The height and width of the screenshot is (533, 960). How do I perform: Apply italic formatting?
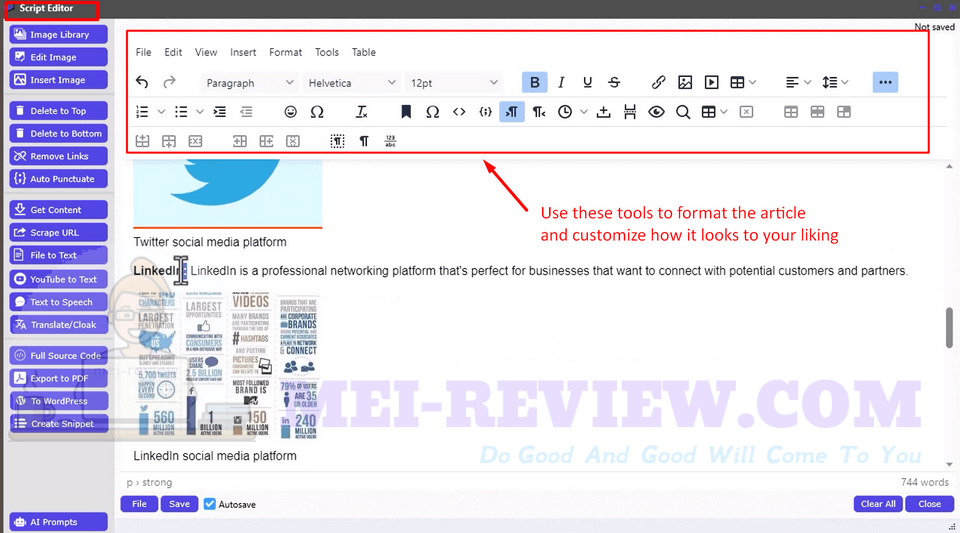[x=561, y=82]
